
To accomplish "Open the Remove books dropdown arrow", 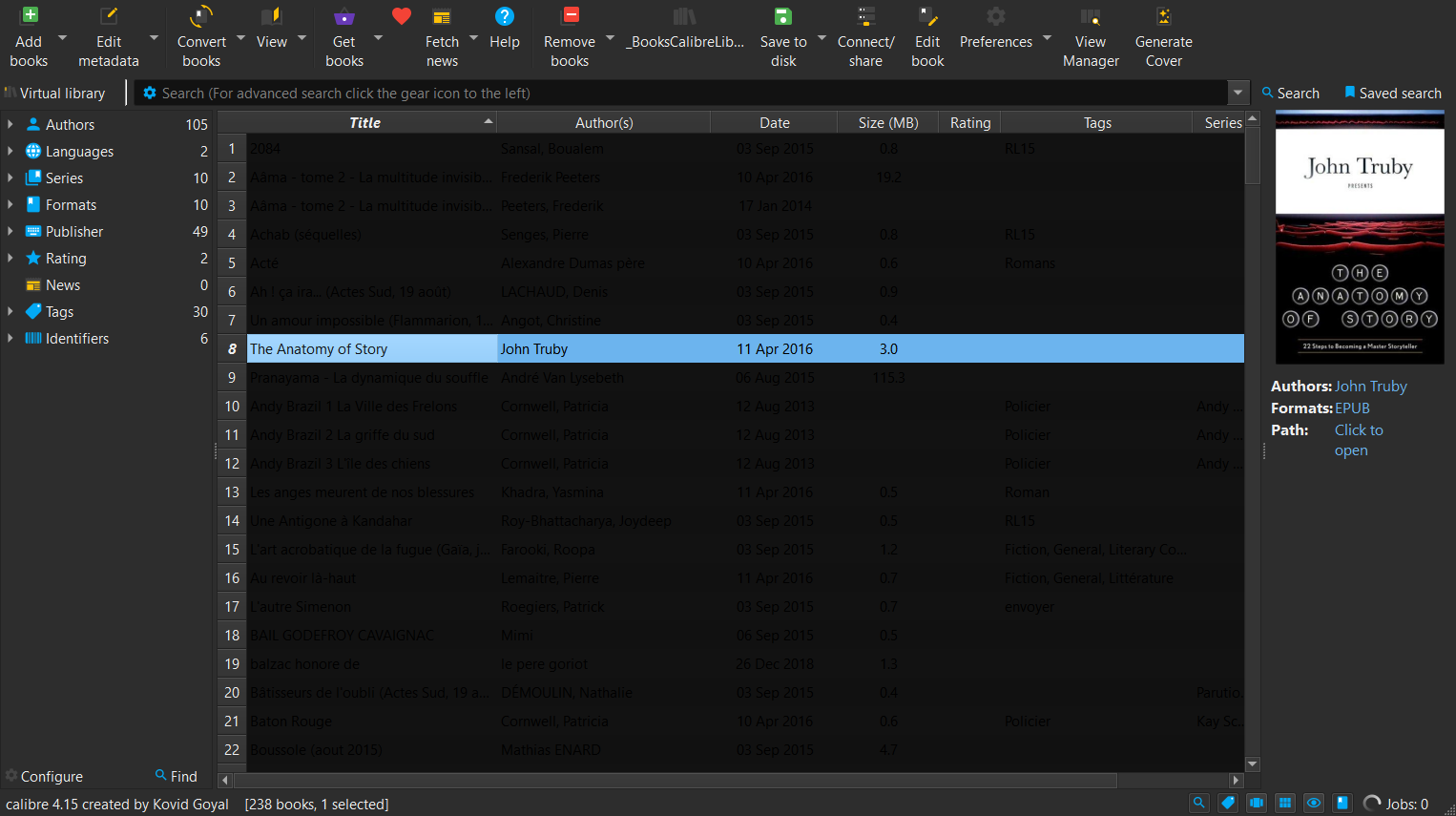I will pyautogui.click(x=611, y=38).
